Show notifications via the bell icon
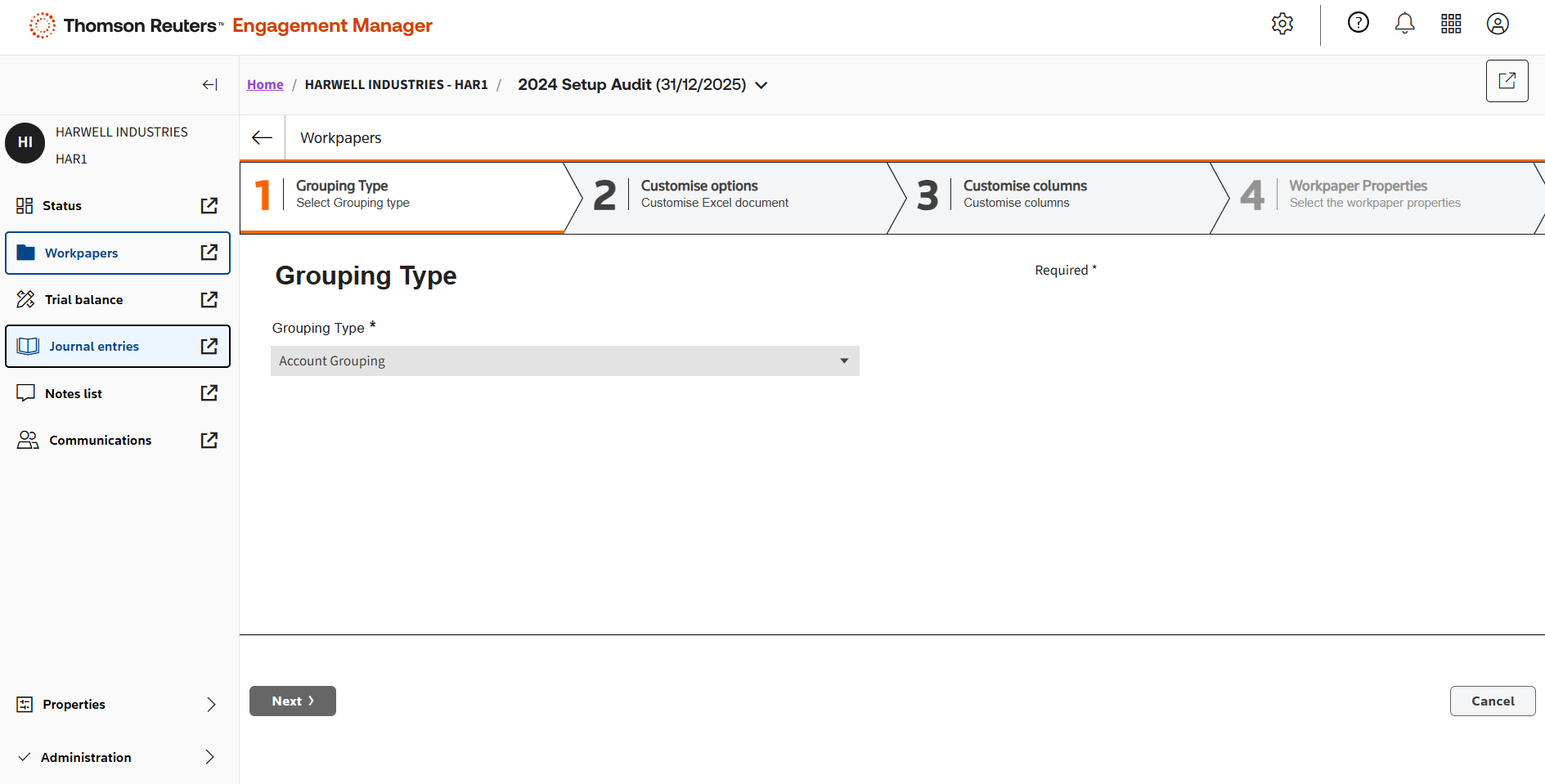Viewport: 1545px width, 784px height. pos(1404,24)
